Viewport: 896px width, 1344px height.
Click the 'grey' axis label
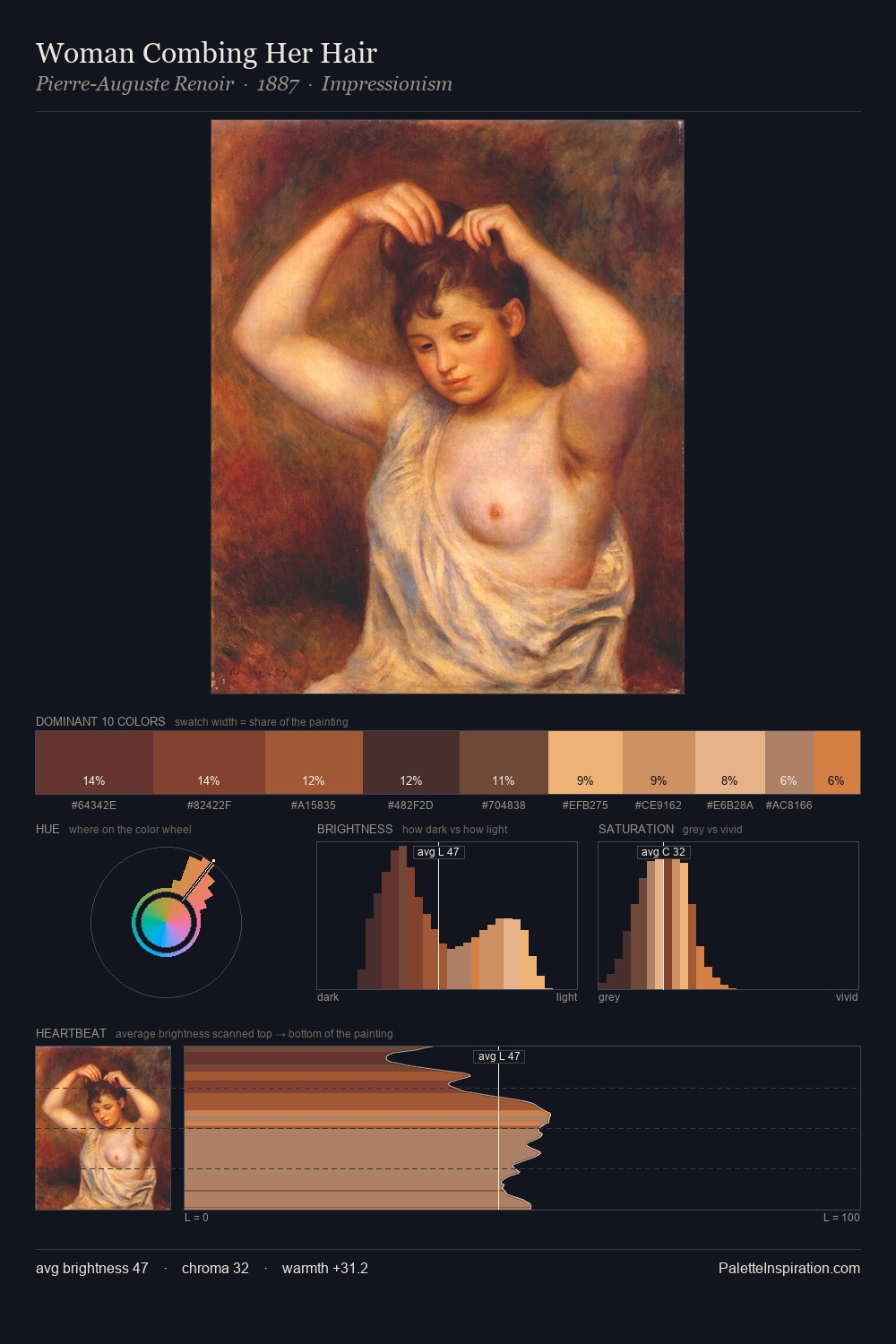[x=609, y=997]
